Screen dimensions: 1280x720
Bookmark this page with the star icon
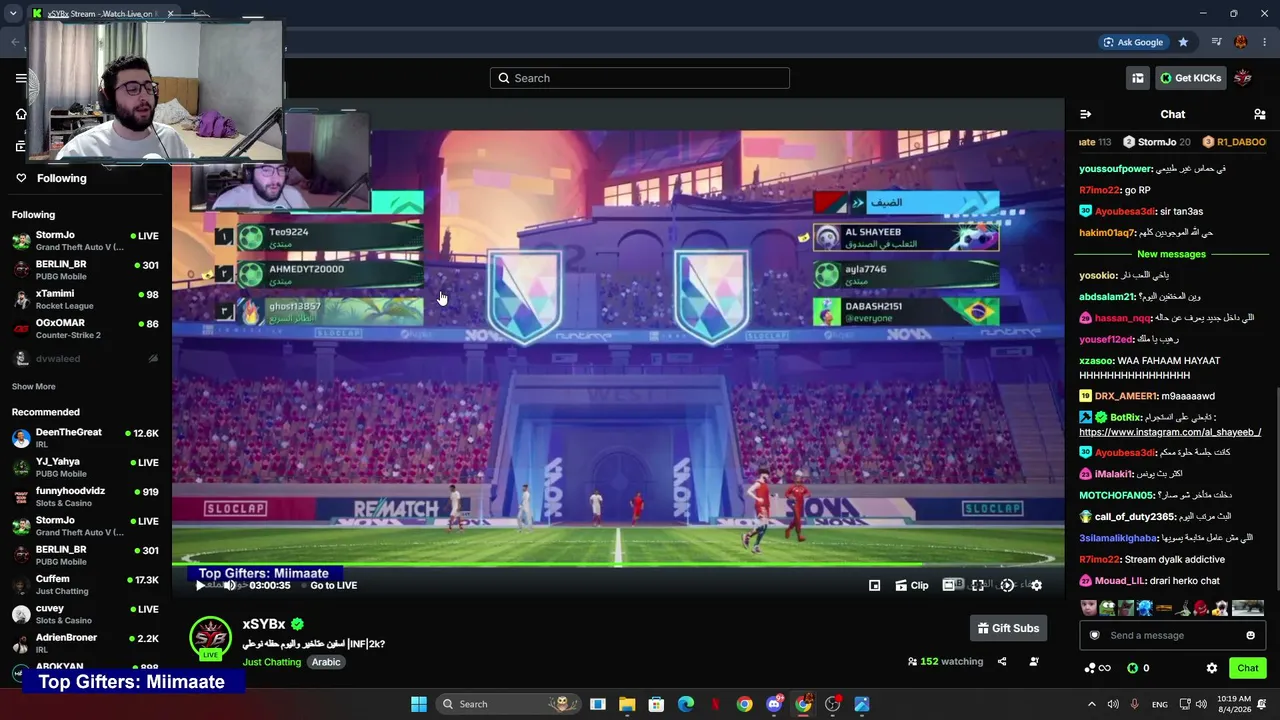[1183, 42]
